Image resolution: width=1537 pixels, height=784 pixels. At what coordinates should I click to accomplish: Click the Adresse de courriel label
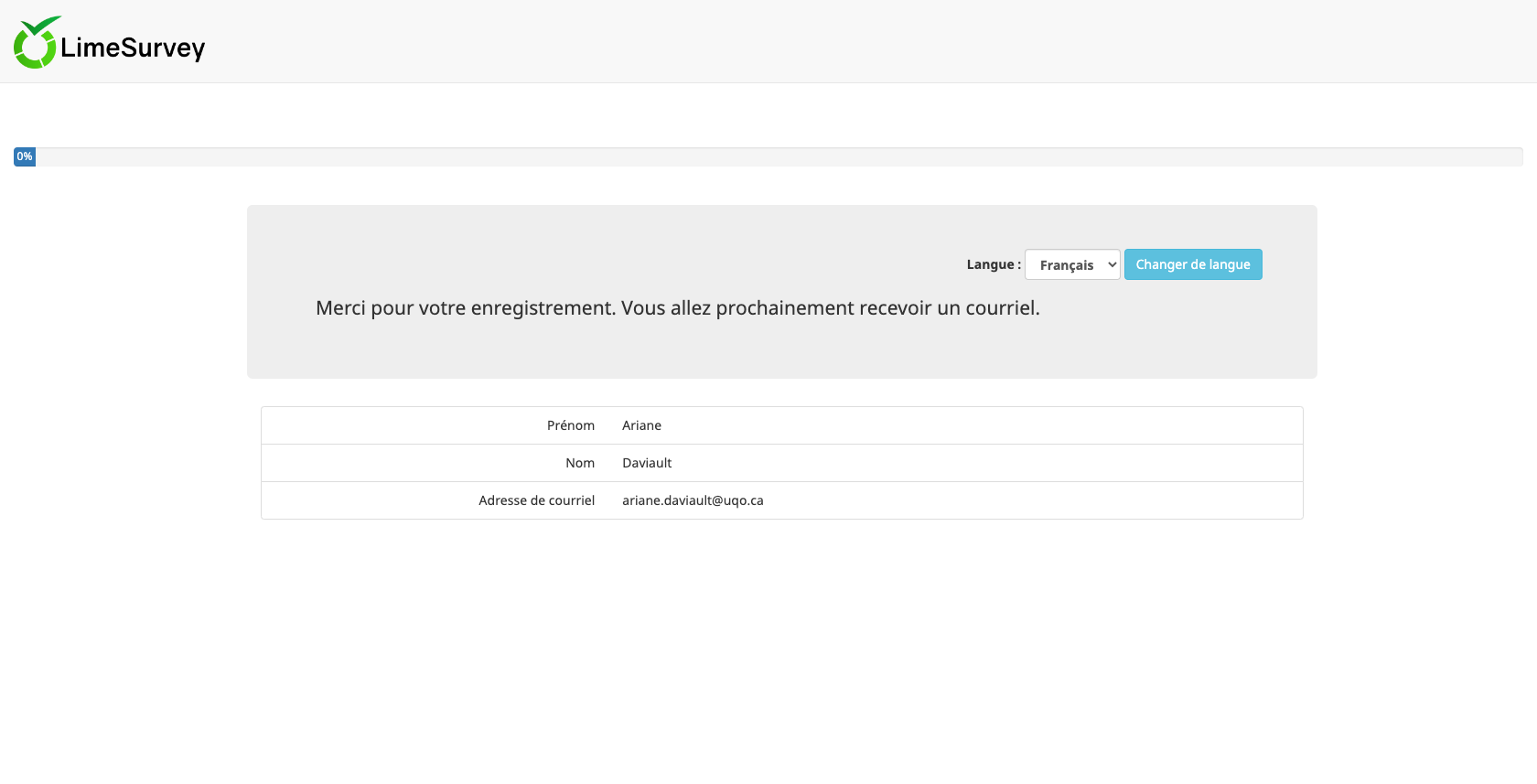(x=536, y=500)
